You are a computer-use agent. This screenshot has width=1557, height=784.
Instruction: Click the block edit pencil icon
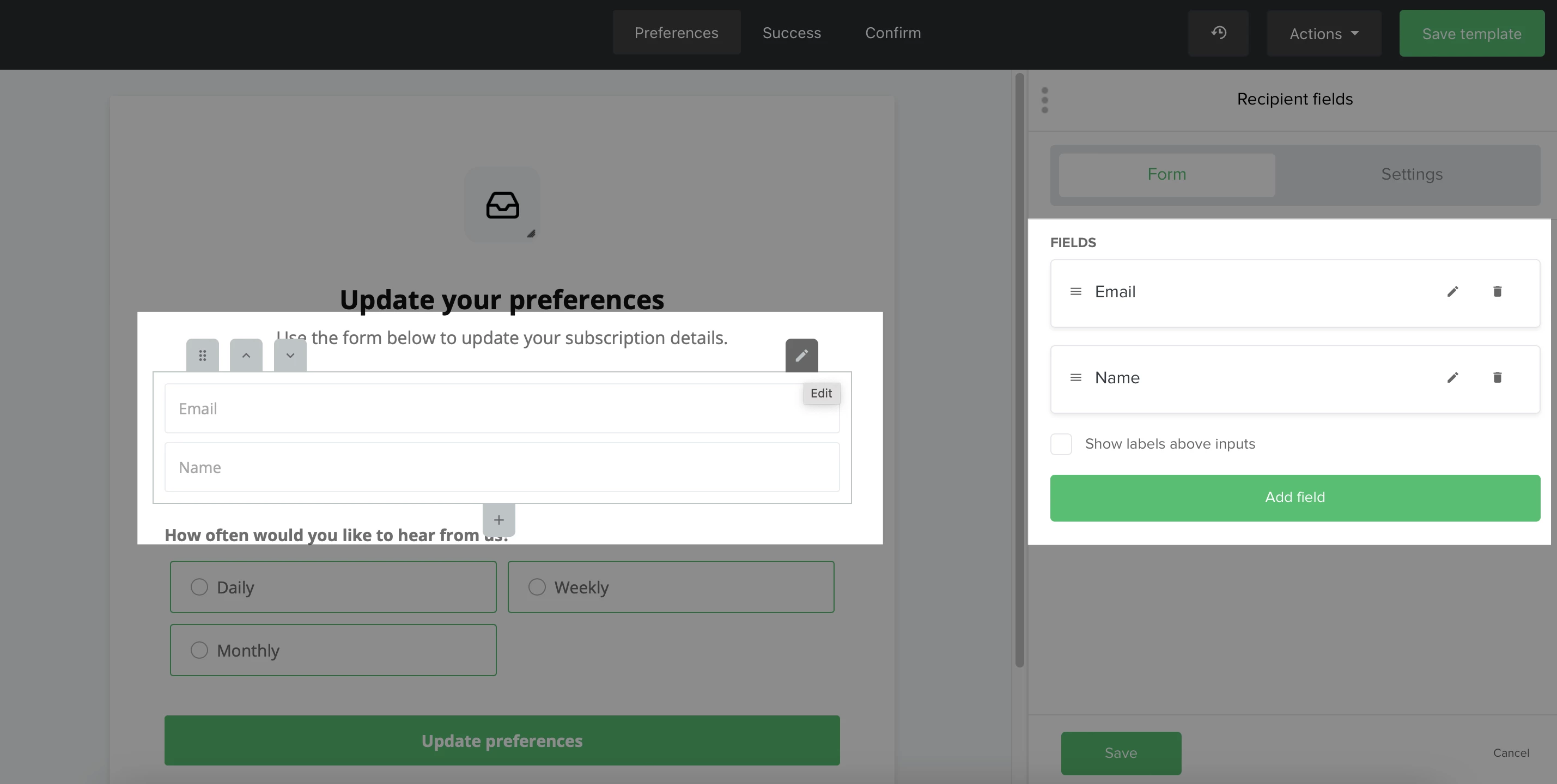801,356
